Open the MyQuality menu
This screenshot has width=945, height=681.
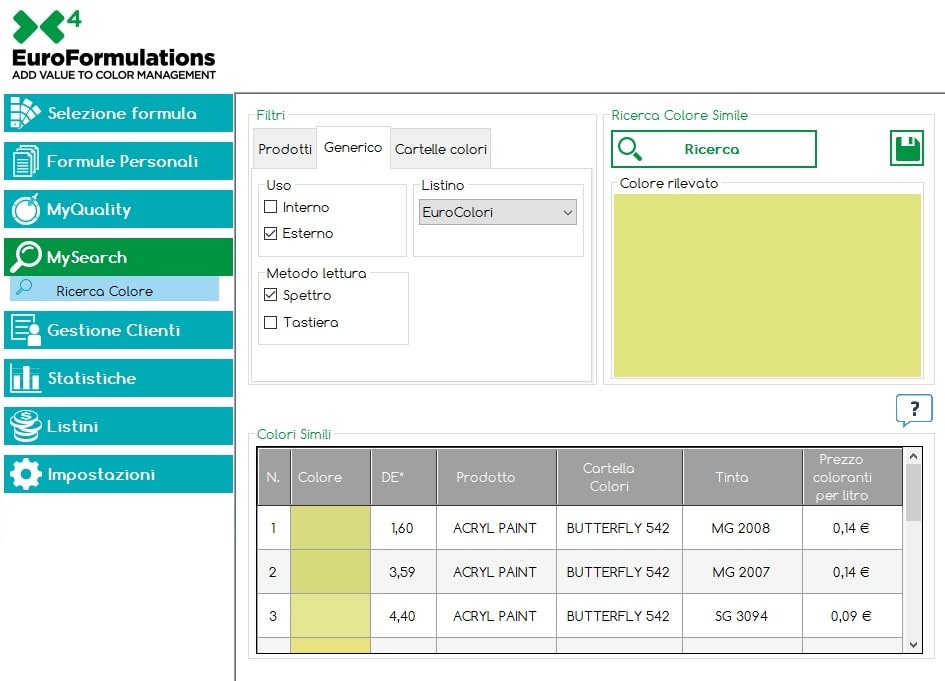point(118,209)
